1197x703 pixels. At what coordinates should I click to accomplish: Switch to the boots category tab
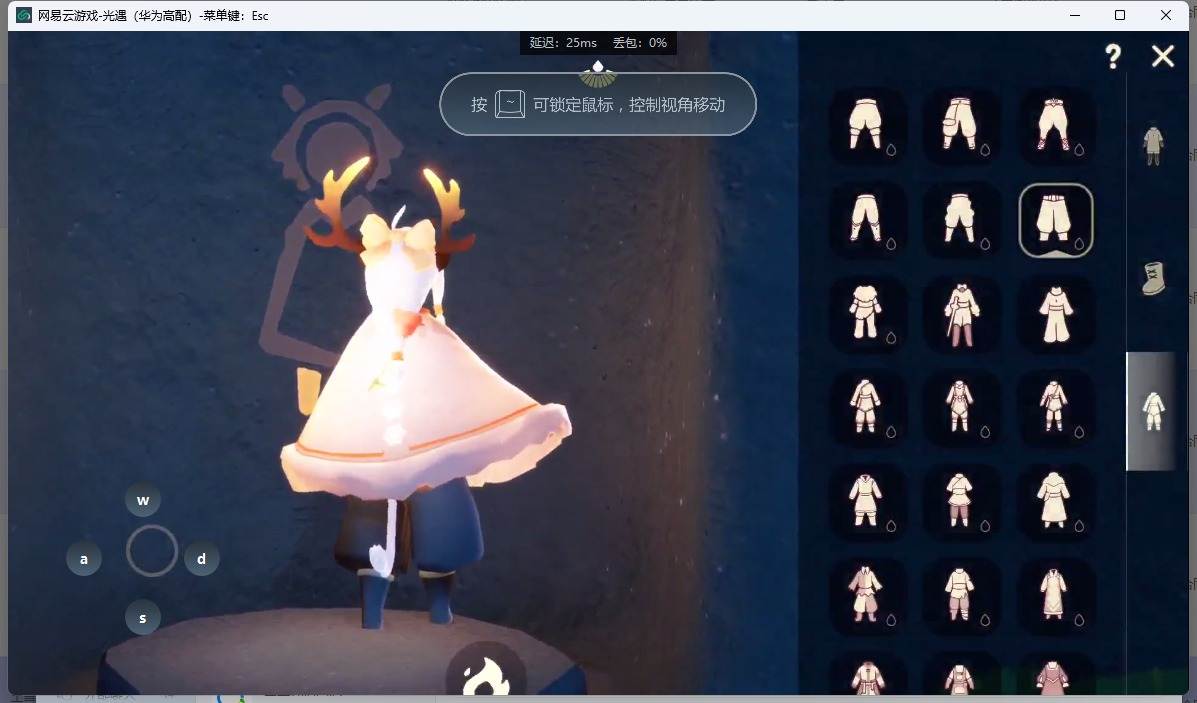[1153, 279]
